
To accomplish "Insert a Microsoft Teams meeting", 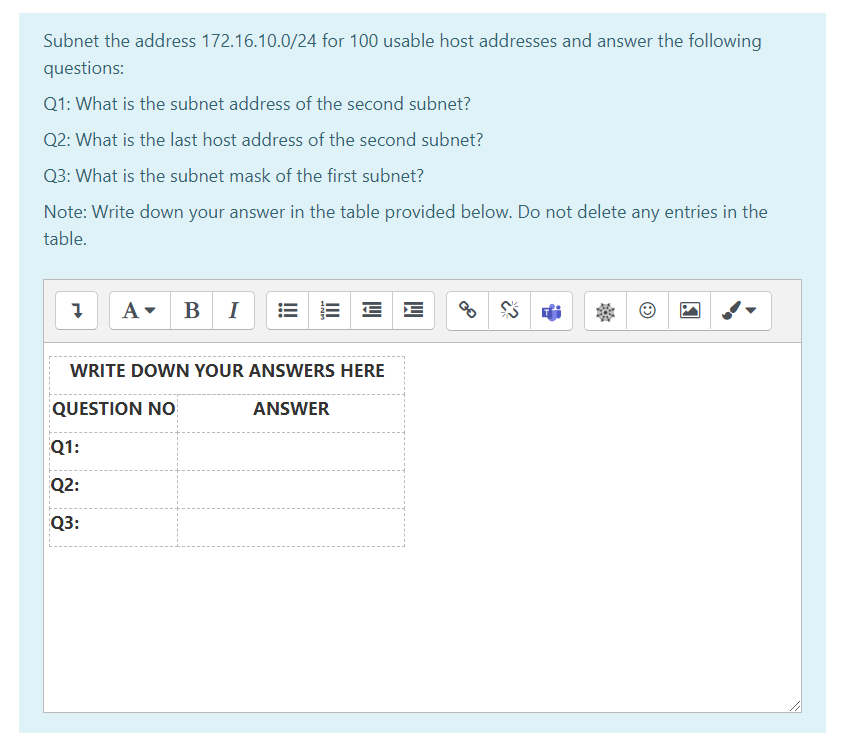I will [x=551, y=311].
